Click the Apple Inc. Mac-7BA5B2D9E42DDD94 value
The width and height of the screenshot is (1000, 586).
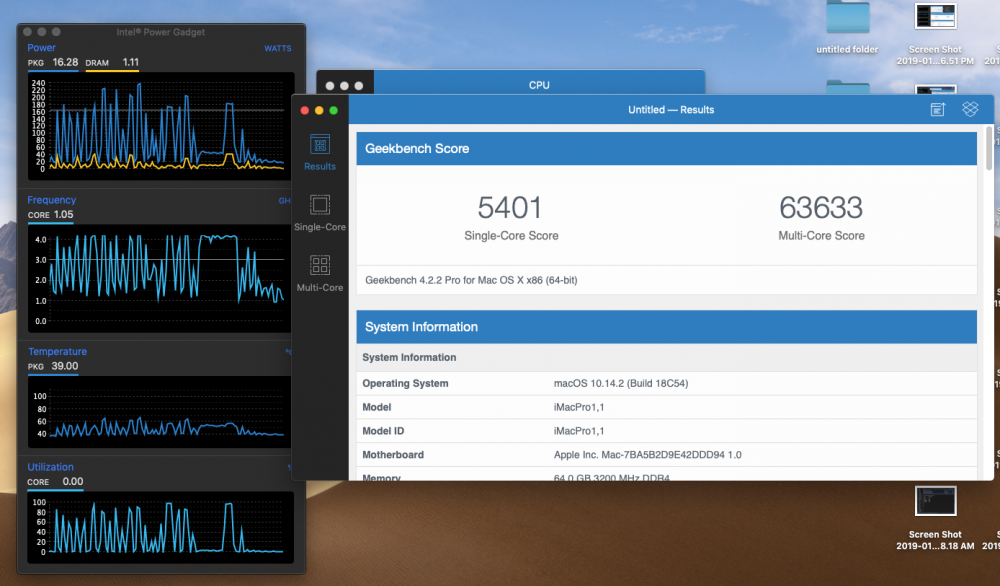coord(647,455)
